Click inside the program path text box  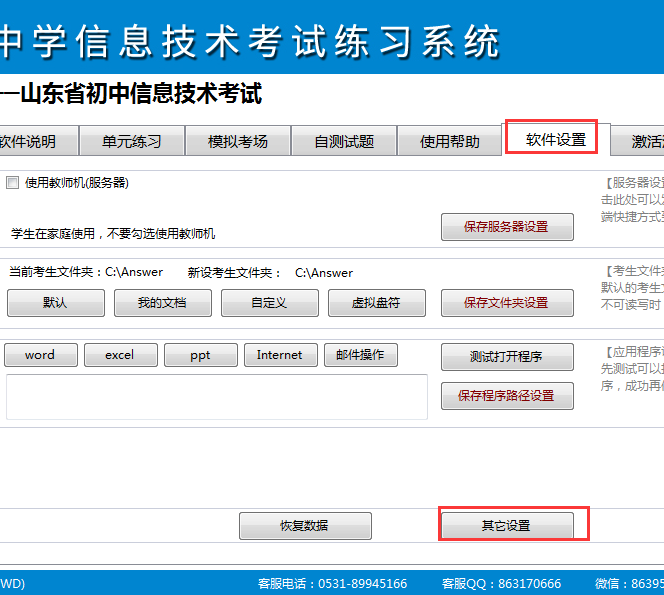(216, 397)
